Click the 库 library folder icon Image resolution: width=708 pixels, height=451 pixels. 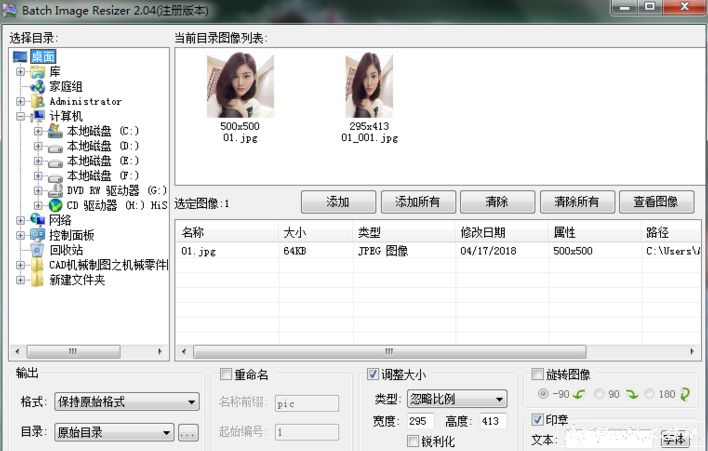38,72
